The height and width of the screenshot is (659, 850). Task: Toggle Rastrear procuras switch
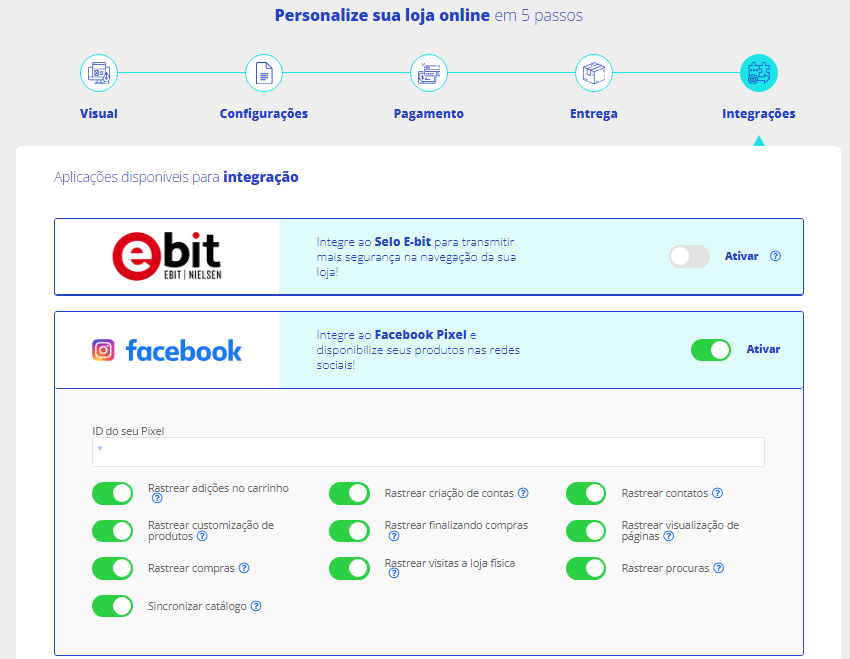(x=586, y=568)
